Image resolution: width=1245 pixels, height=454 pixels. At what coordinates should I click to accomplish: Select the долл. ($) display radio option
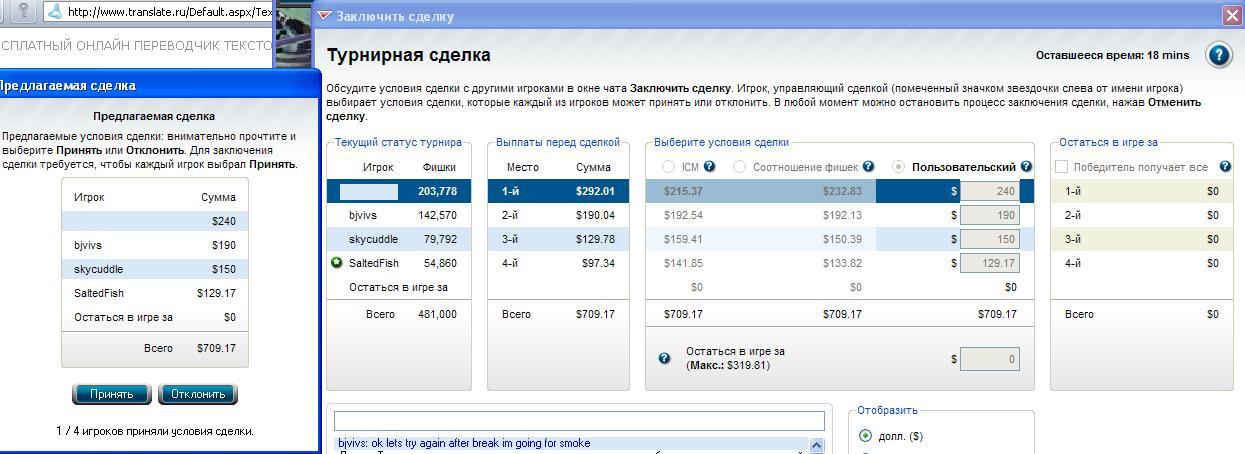[865, 436]
